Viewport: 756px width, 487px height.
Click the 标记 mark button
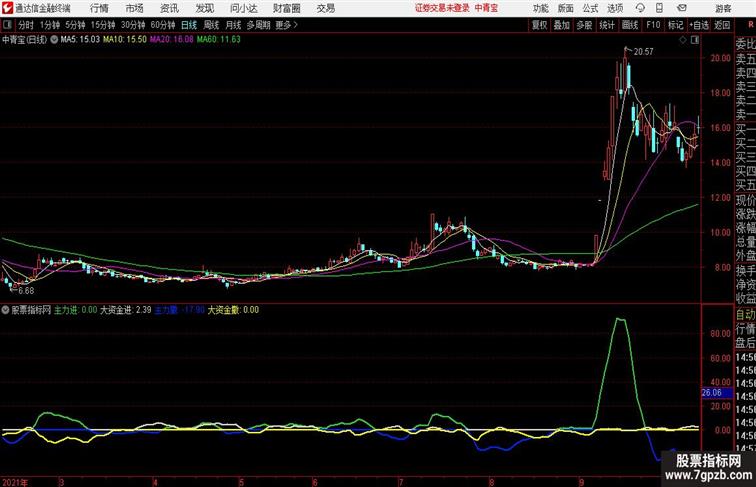tap(675, 25)
